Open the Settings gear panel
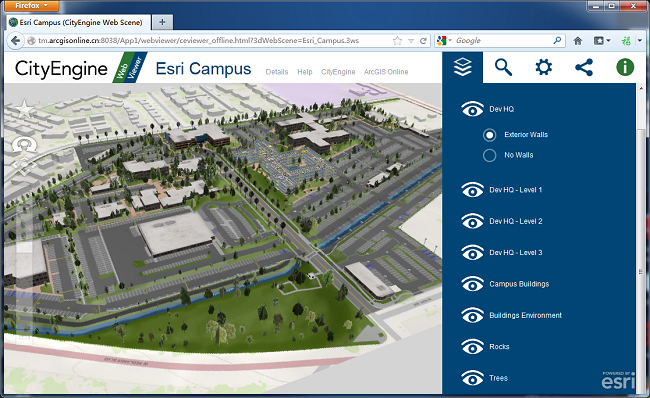 click(x=543, y=67)
